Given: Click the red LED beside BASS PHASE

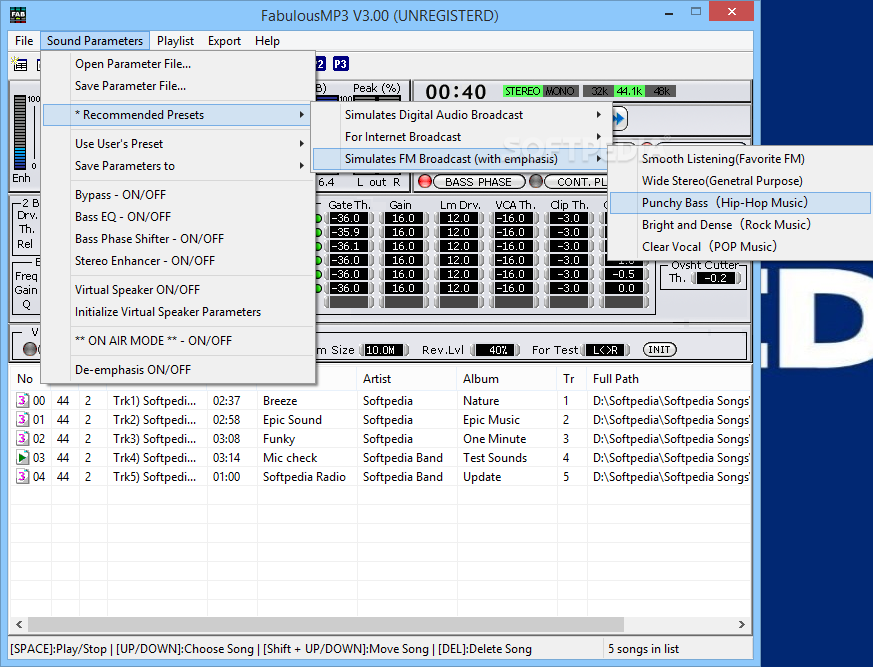Looking at the screenshot, I should tap(425, 182).
